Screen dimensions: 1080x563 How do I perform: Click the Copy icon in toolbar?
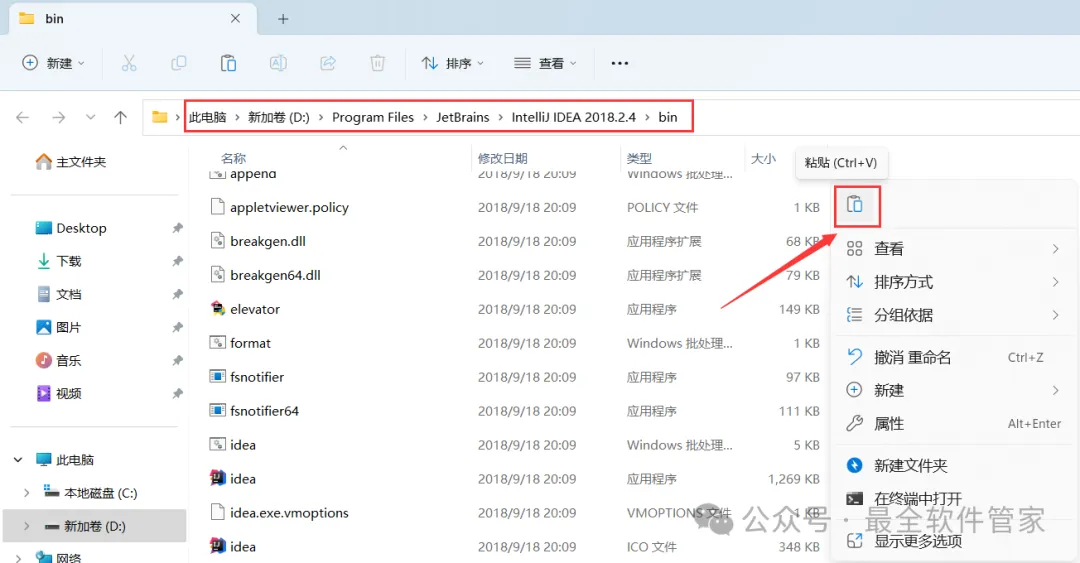point(178,63)
